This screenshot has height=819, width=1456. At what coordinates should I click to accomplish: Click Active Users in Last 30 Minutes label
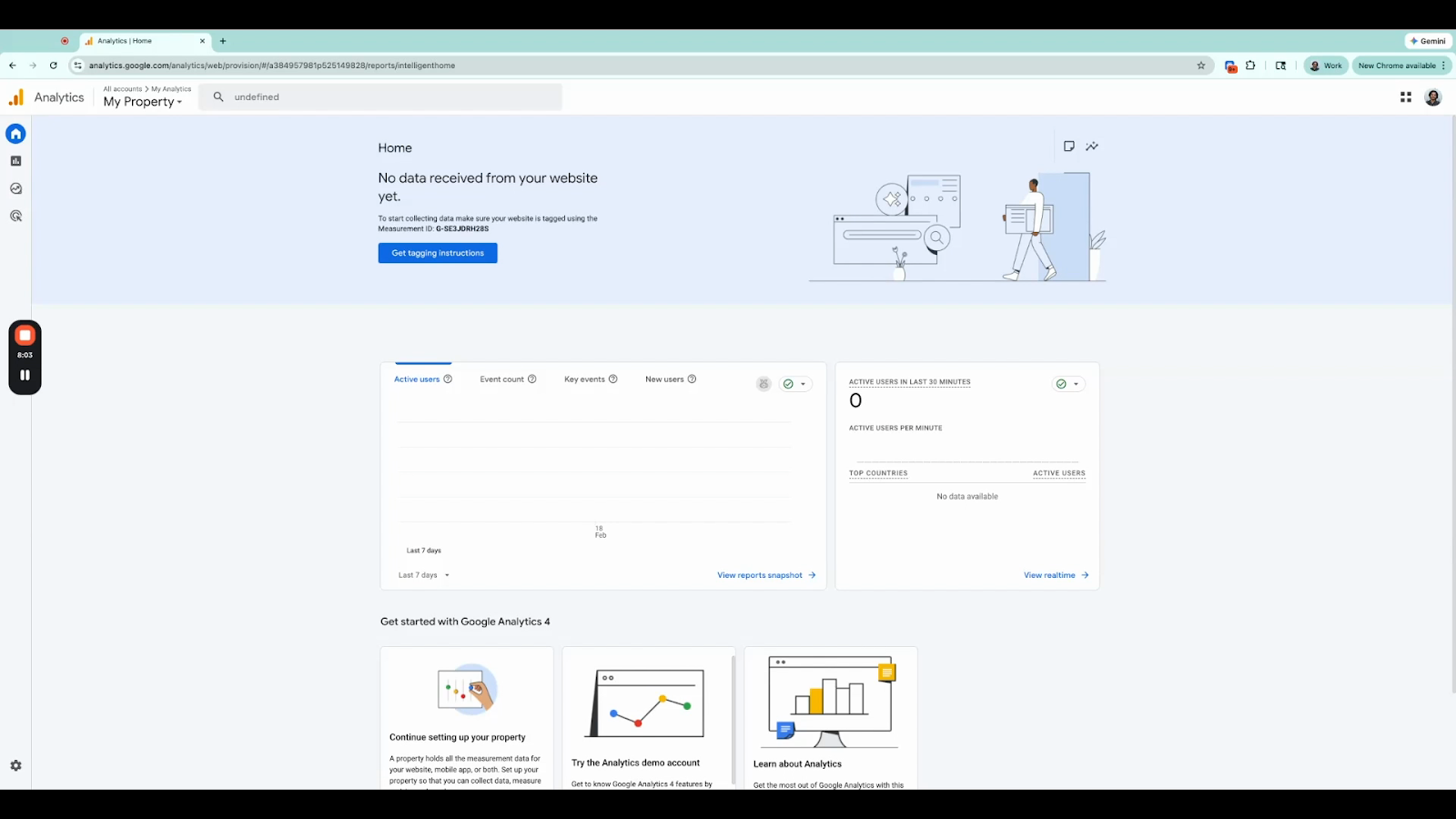910,382
